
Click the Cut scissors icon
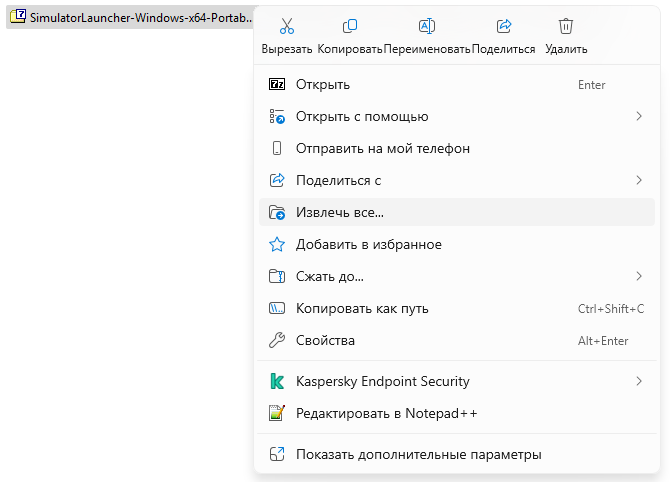(x=287, y=27)
